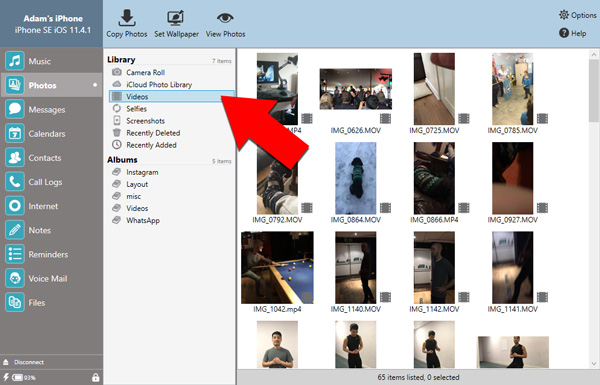This screenshot has width=600, height=385.
Task: Open the Reminders section
Action: point(51,254)
